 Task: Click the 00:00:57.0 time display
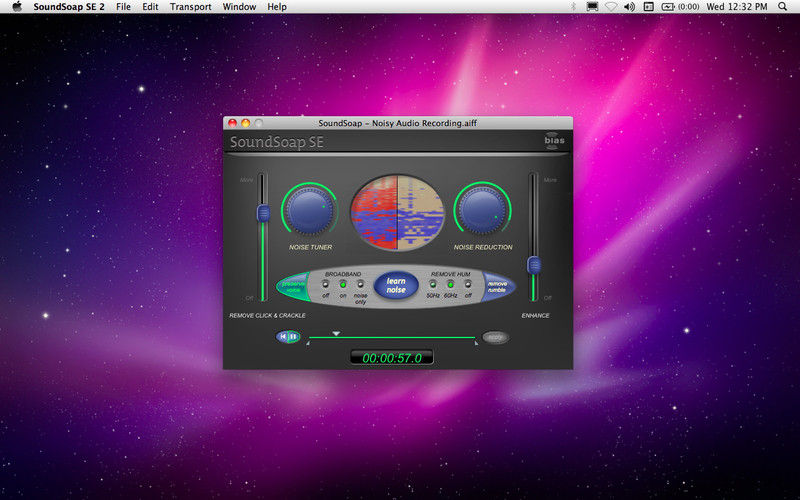[x=392, y=358]
